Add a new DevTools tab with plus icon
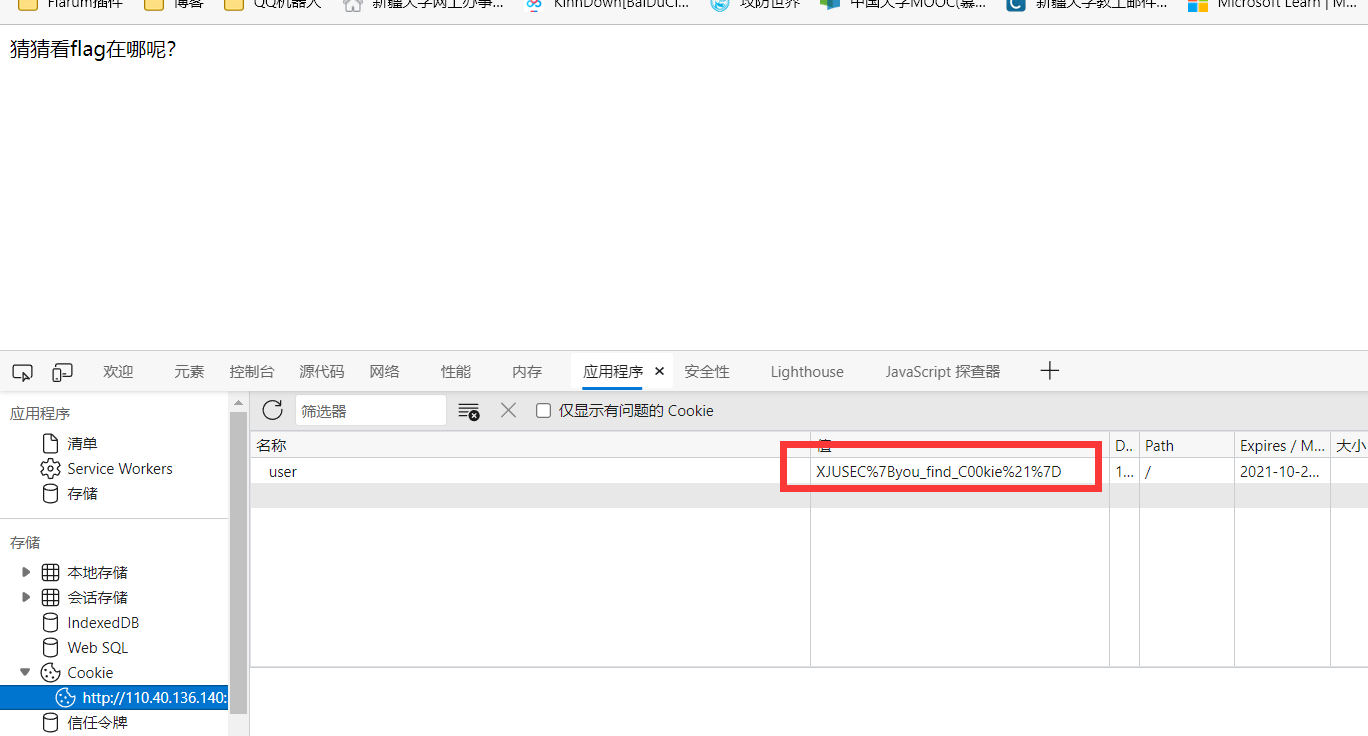The width and height of the screenshot is (1368, 736). pyautogui.click(x=1049, y=371)
